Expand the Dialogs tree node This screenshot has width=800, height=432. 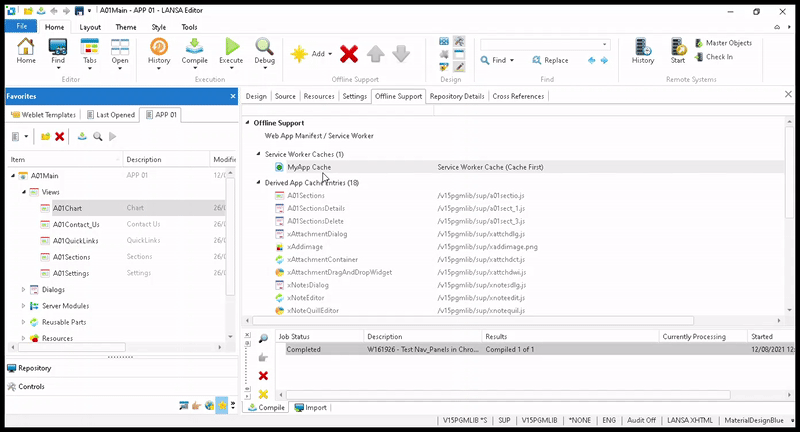pyautogui.click(x=23, y=290)
